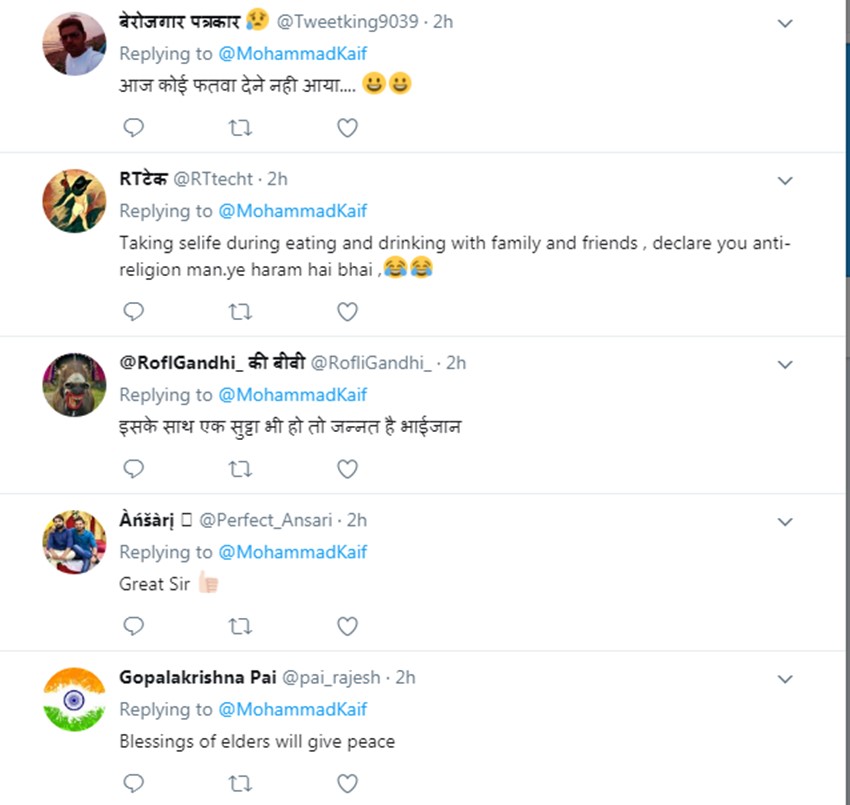Retweet RofliGandhi_'s Hindi reply
The width and height of the screenshot is (850, 805).
click(240, 469)
